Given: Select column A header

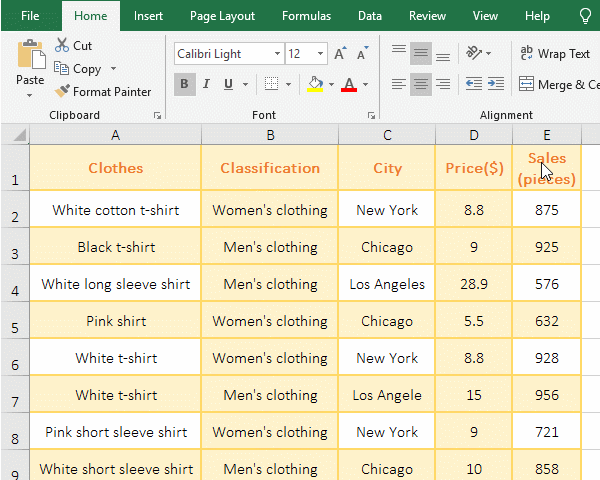Looking at the screenshot, I should (116, 135).
